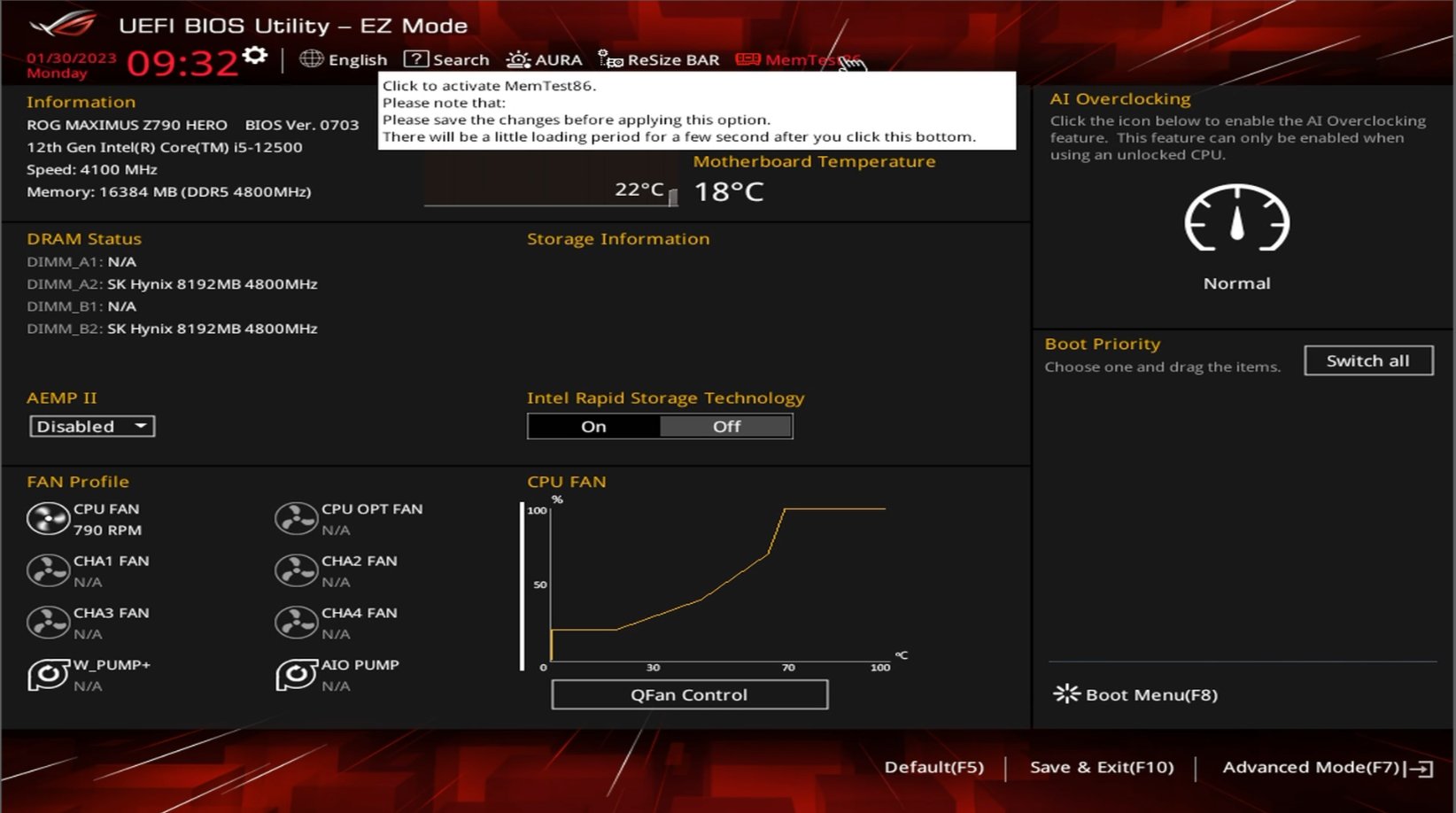Select the ReSize BAR menu label
Viewport: 1456px width, 813px height.
tap(673, 59)
